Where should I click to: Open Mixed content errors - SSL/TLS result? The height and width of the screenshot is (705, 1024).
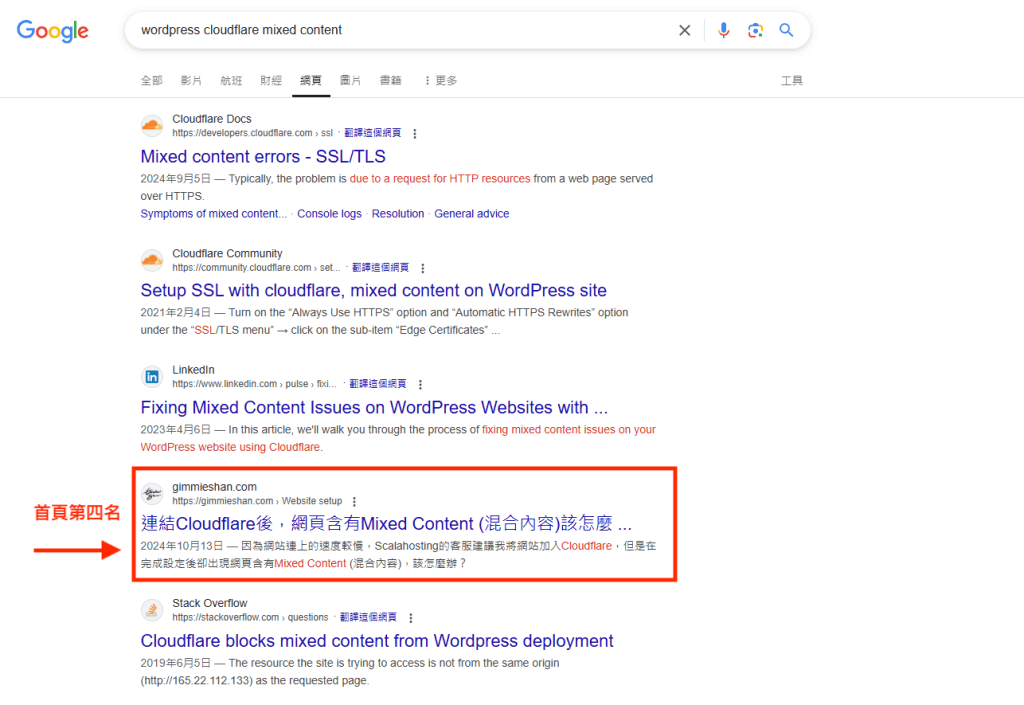263,157
